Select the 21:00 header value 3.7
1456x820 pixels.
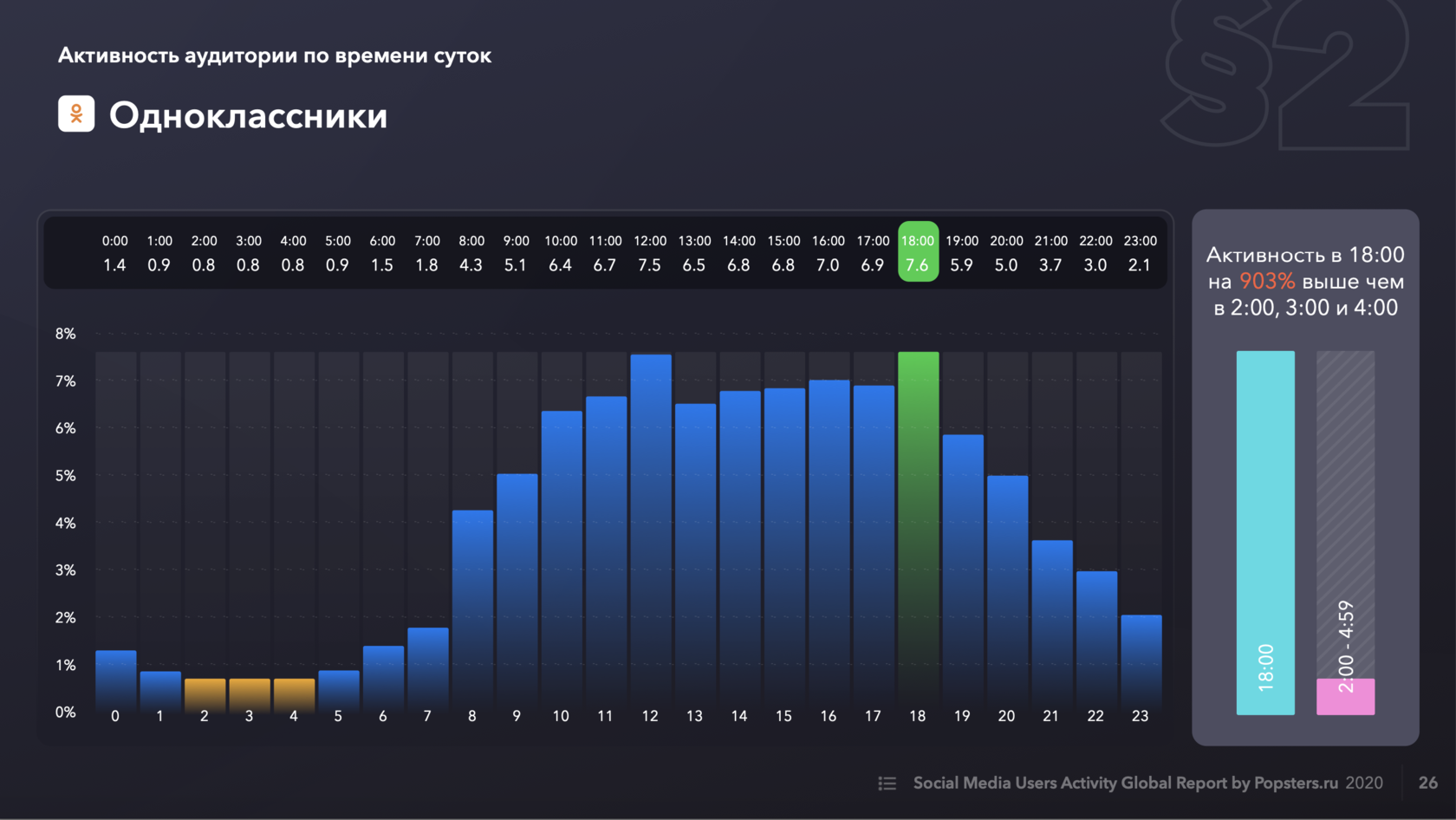1051,265
